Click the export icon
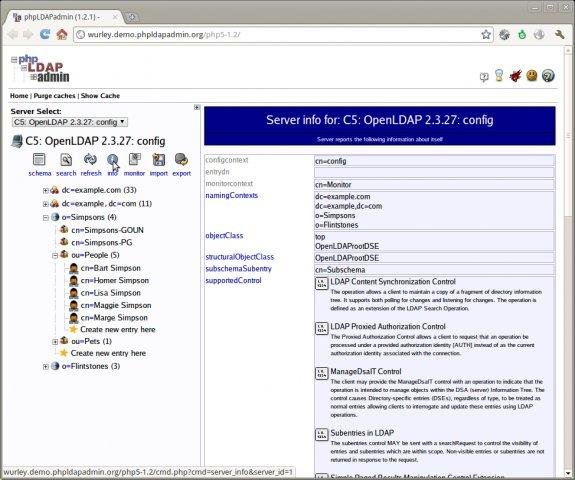 point(181,160)
